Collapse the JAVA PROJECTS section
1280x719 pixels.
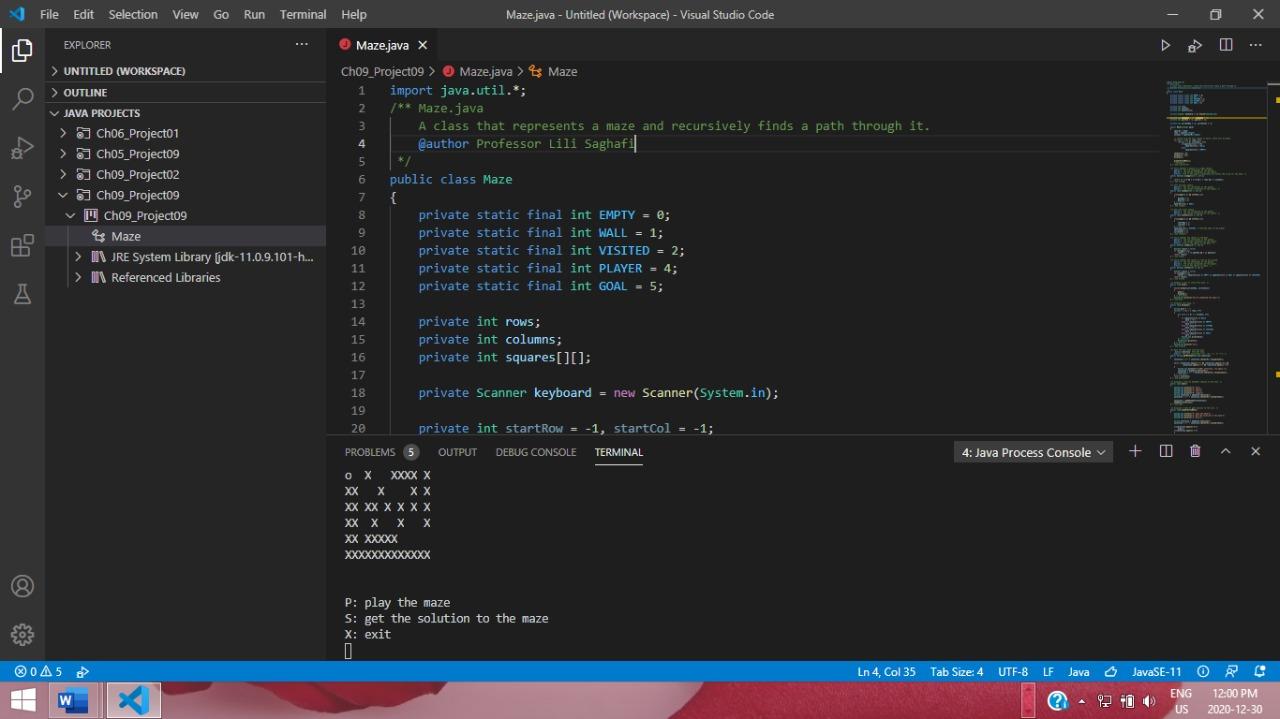click(186, 113)
